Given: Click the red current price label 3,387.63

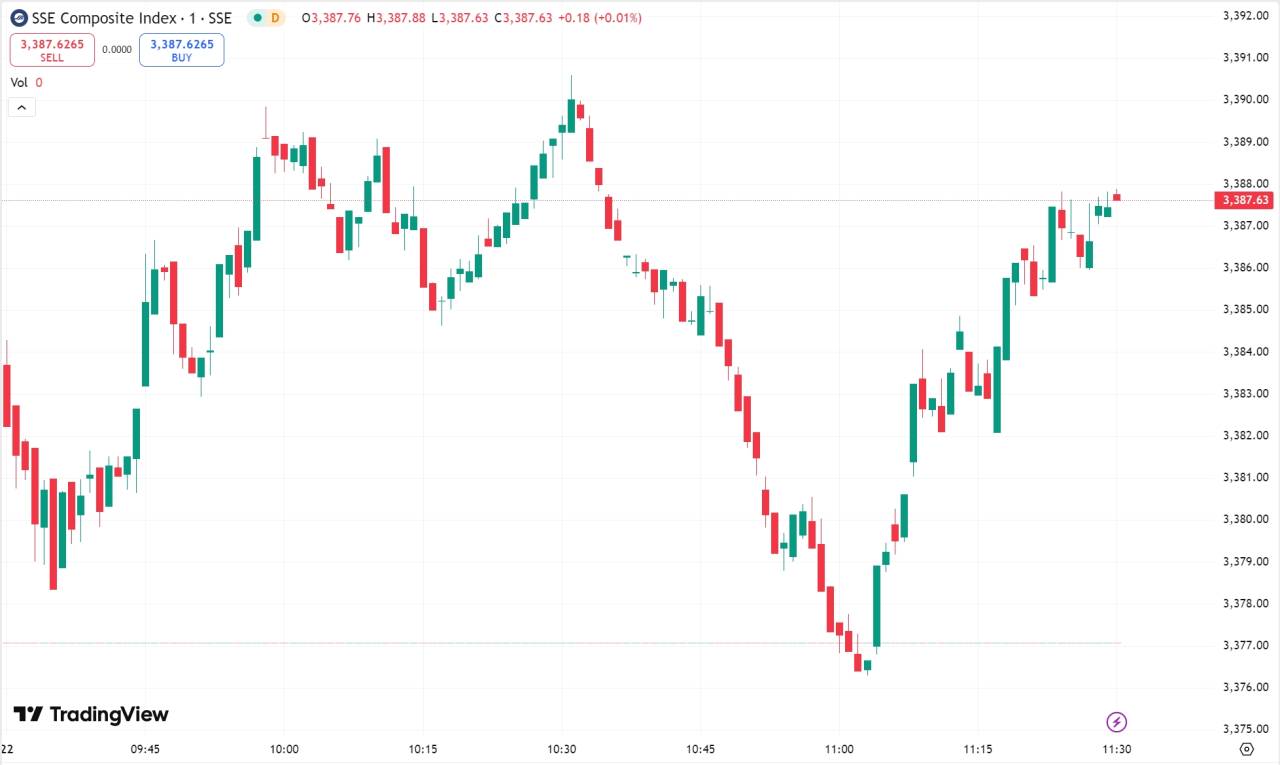Looking at the screenshot, I should 1245,200.
